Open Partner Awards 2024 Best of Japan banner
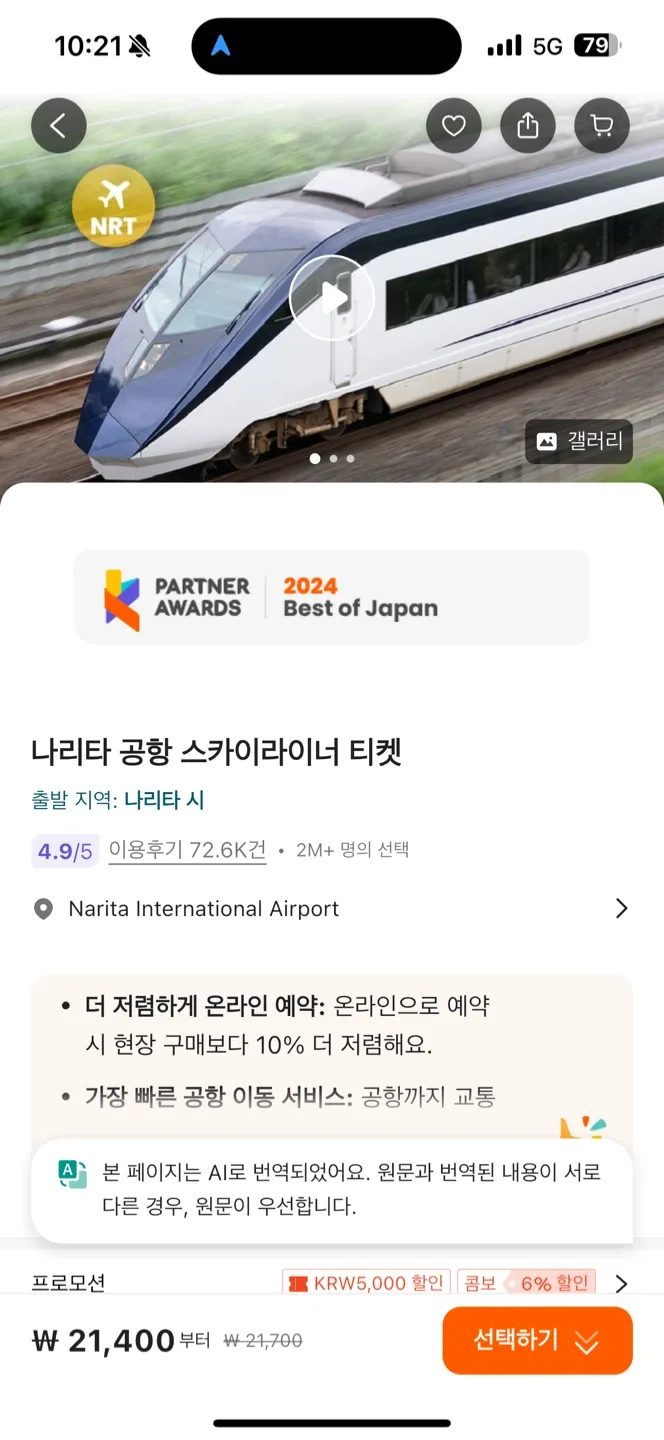664x1440 pixels. click(x=331, y=597)
